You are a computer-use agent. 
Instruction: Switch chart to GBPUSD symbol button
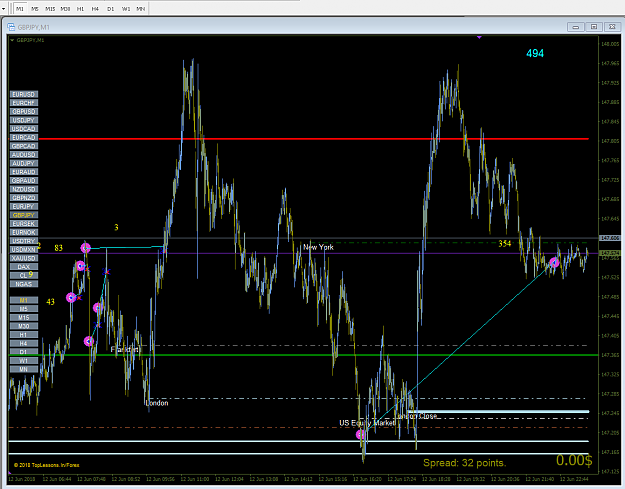click(x=24, y=112)
